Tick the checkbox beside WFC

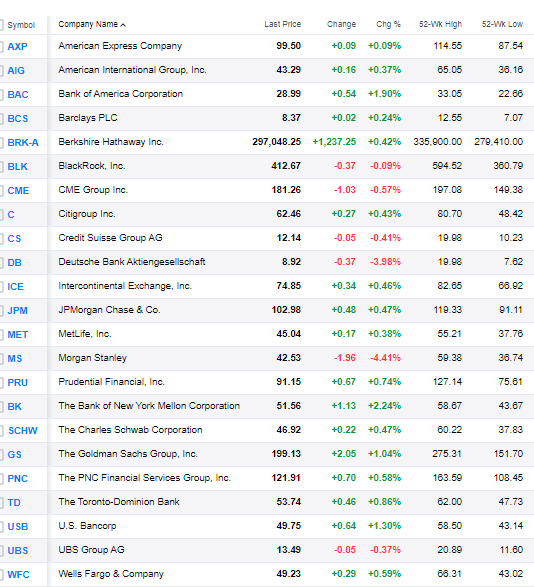point(1,574)
